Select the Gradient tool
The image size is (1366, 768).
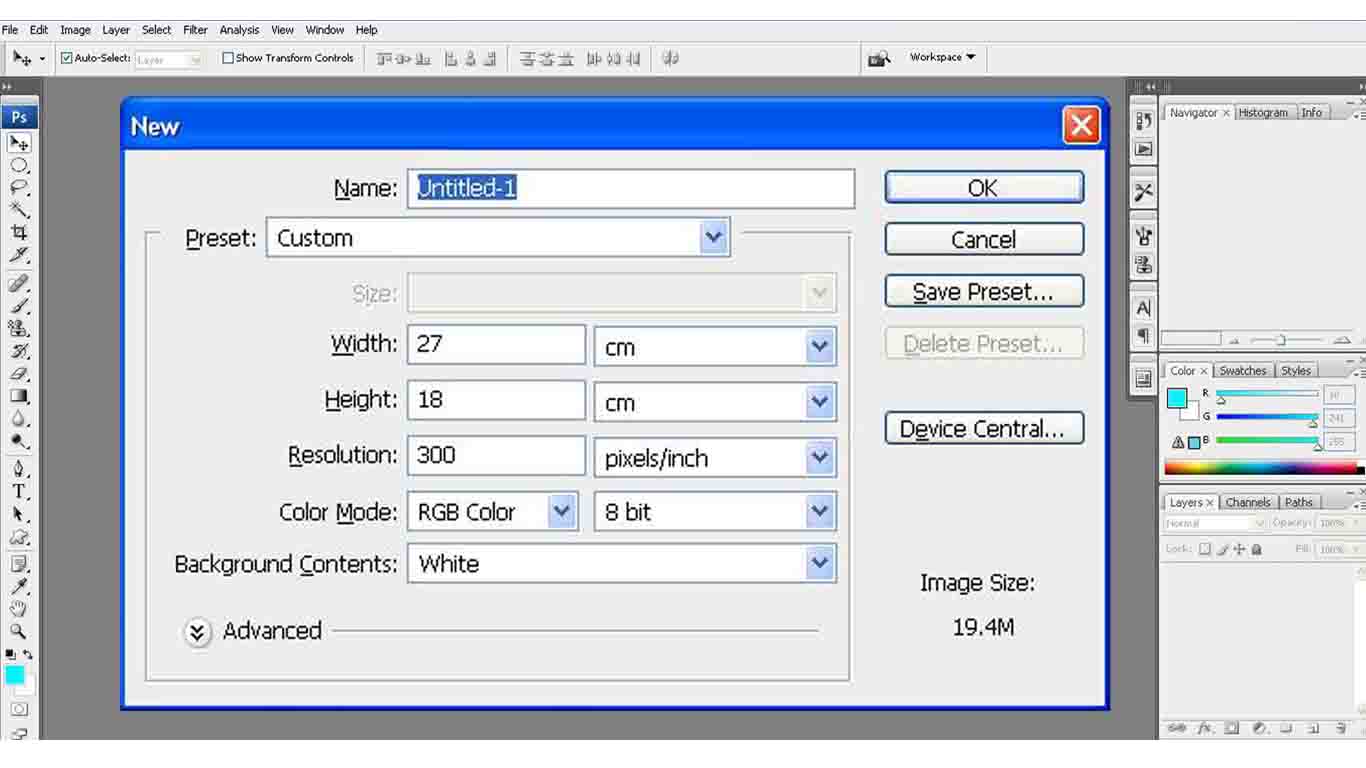pyautogui.click(x=19, y=396)
